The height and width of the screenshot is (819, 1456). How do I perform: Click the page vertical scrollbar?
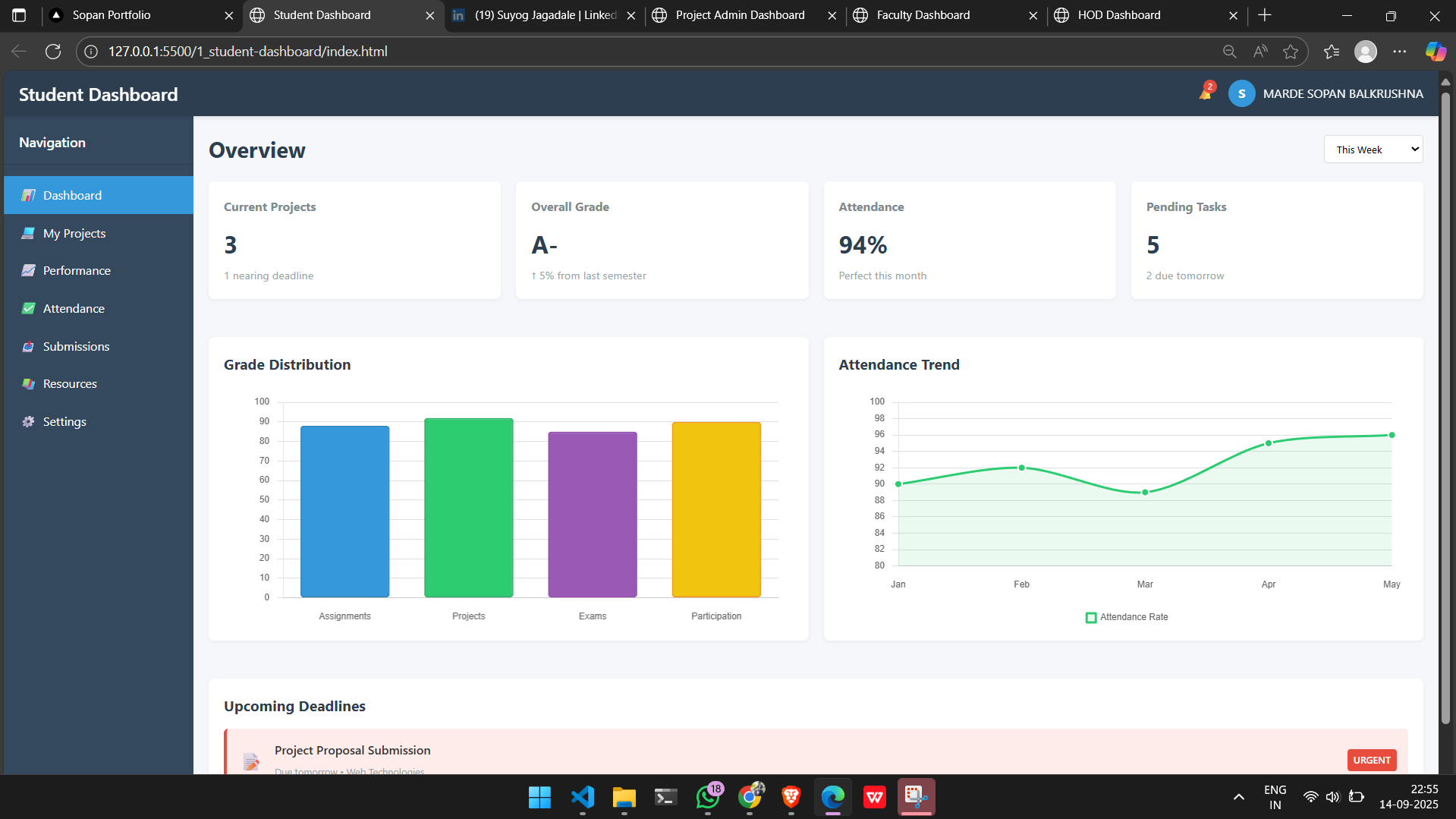(1445, 410)
